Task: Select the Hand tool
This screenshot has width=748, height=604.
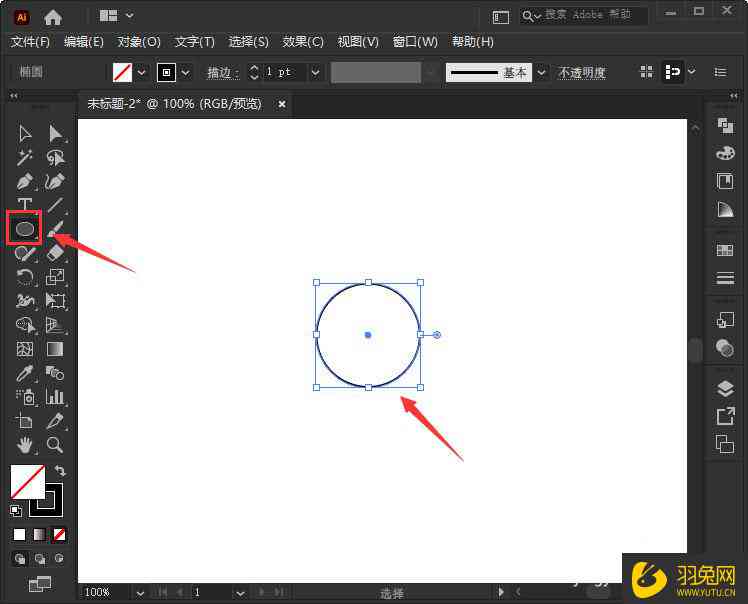Action: pos(25,445)
